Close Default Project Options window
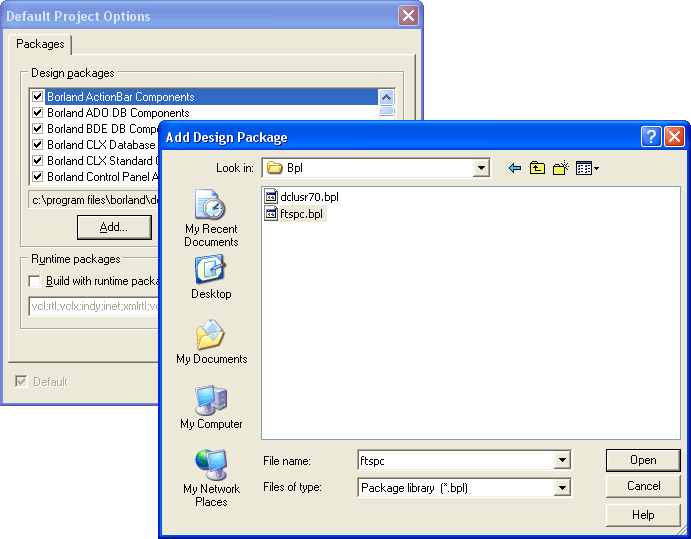Screen dimensions: 691x539 (409, 16)
